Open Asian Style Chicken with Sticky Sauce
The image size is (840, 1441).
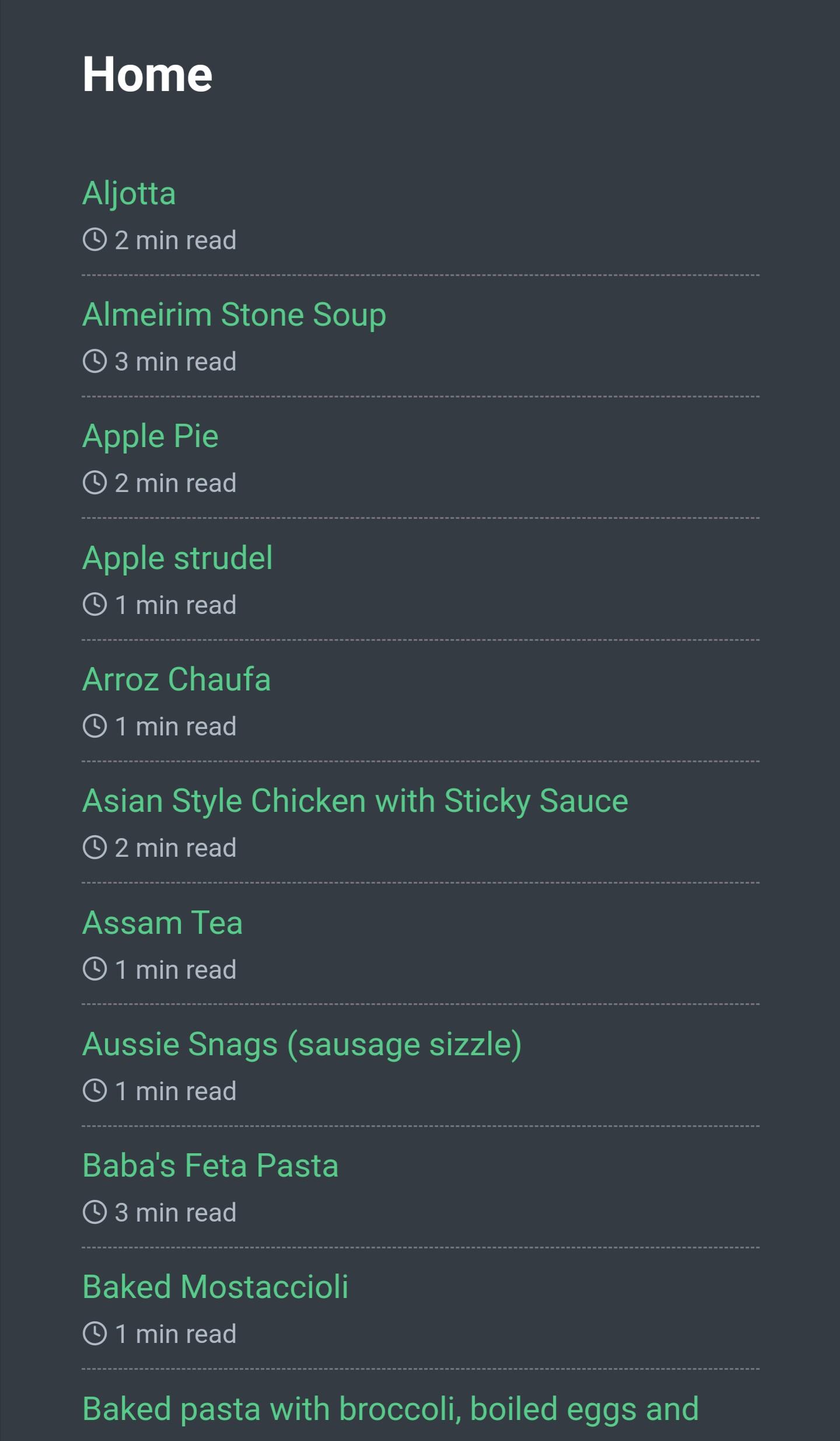tap(355, 801)
